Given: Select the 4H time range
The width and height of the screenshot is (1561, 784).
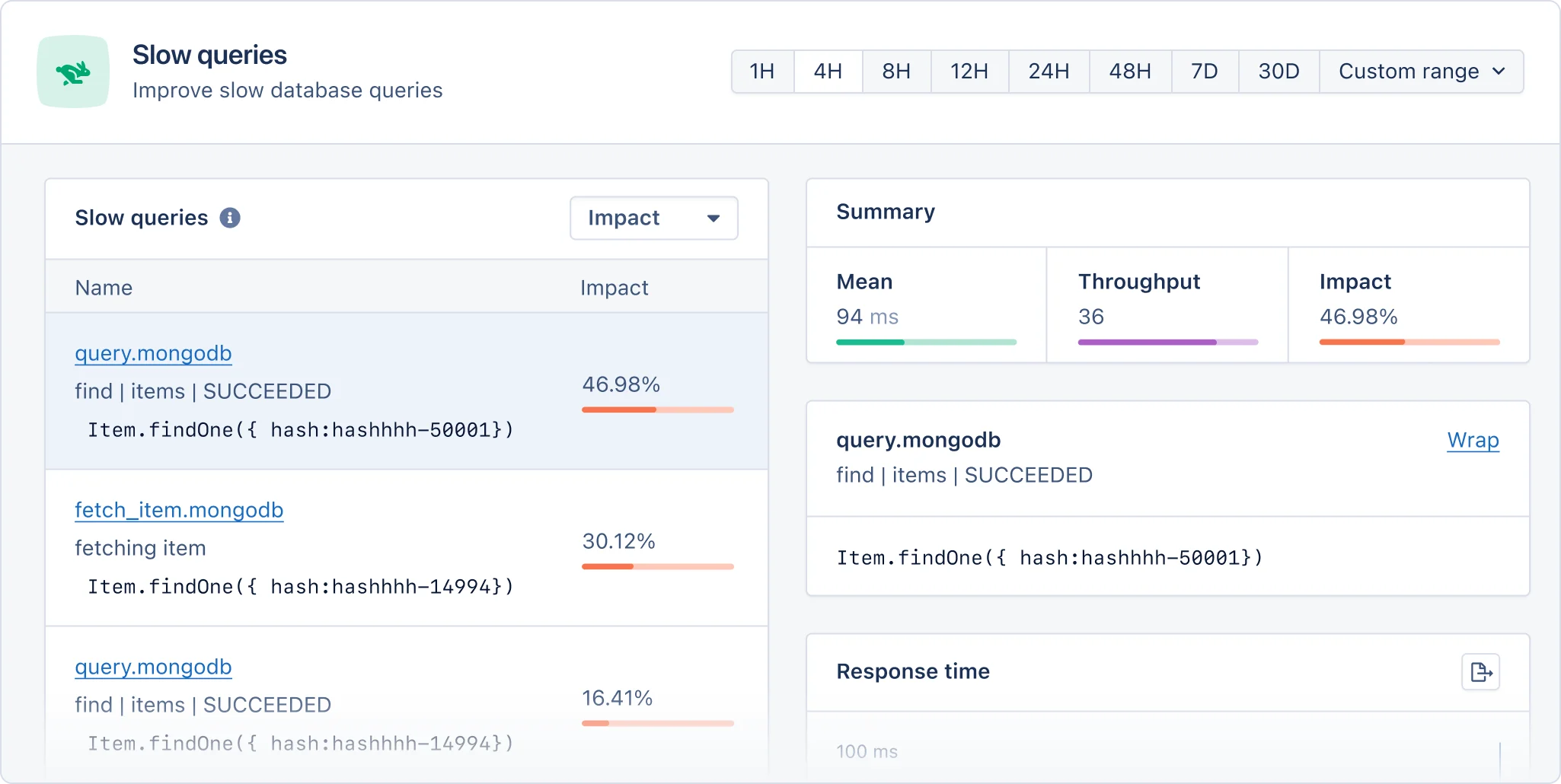Looking at the screenshot, I should pos(828,72).
